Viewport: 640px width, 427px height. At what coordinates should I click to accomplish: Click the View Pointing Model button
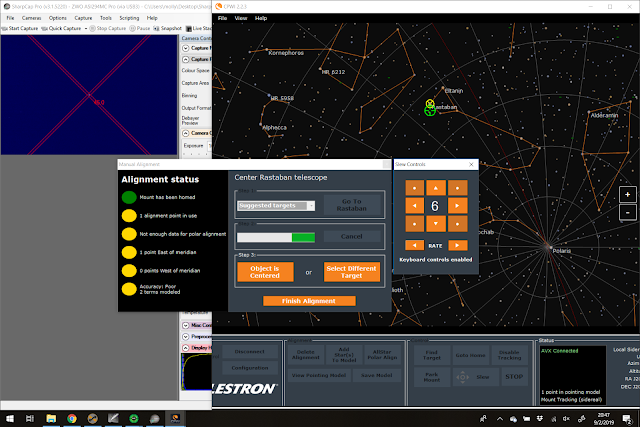point(319,375)
